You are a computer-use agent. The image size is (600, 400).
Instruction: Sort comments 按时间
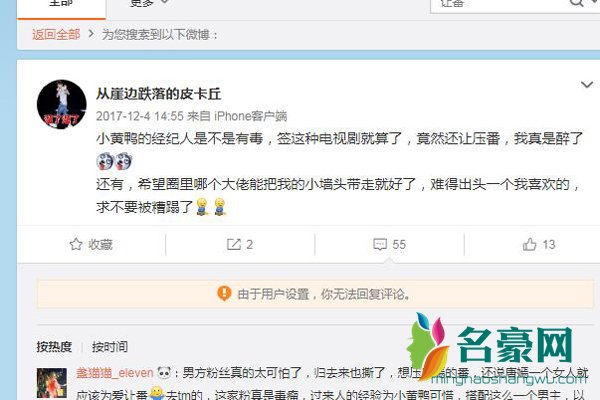tap(110, 347)
